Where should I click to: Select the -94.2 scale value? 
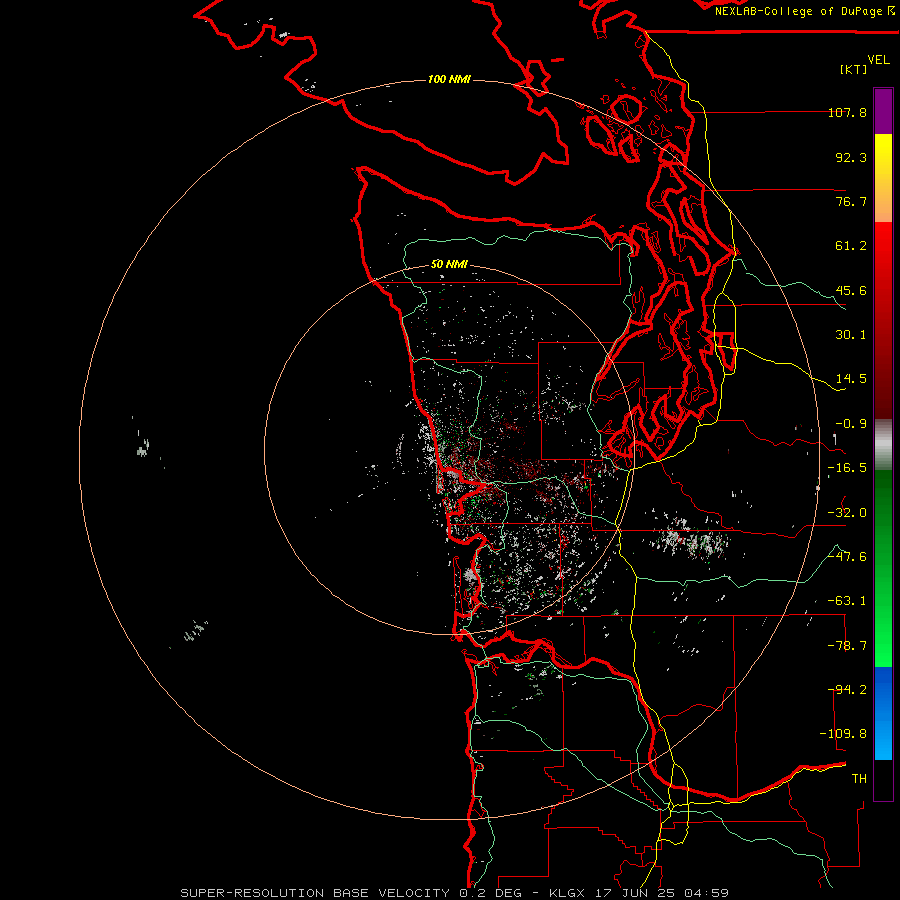[x=847, y=690]
